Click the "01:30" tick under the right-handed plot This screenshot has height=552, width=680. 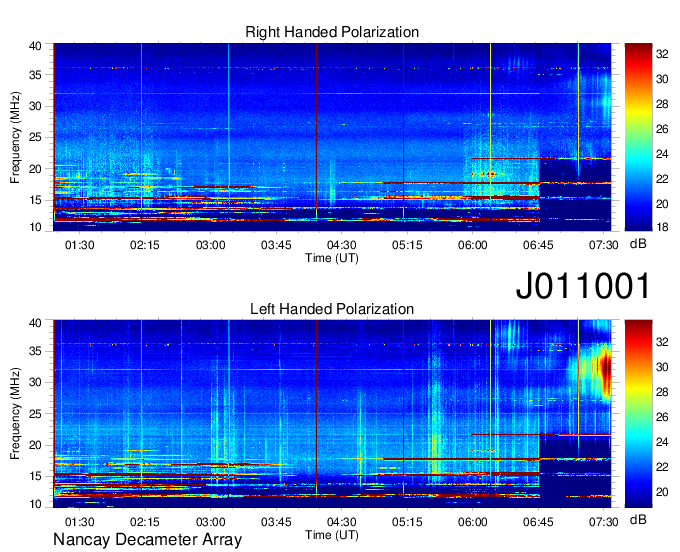click(79, 245)
